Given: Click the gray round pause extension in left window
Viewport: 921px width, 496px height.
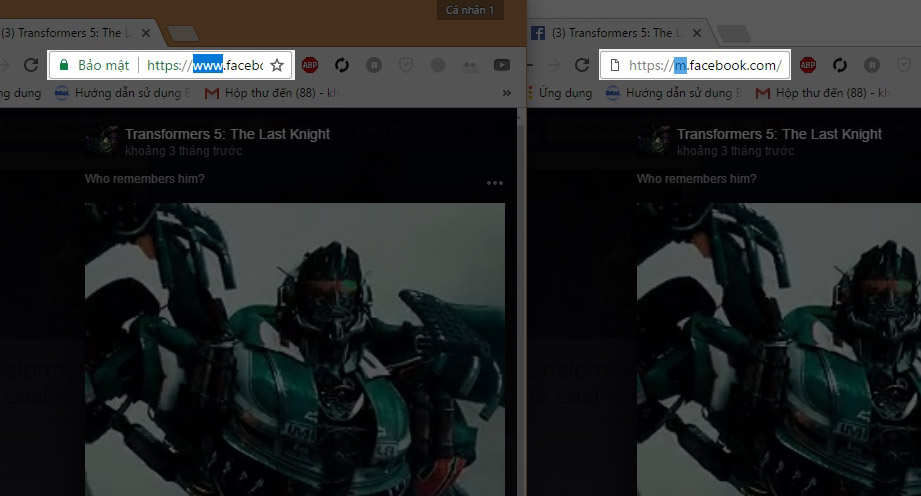Looking at the screenshot, I should [374, 65].
